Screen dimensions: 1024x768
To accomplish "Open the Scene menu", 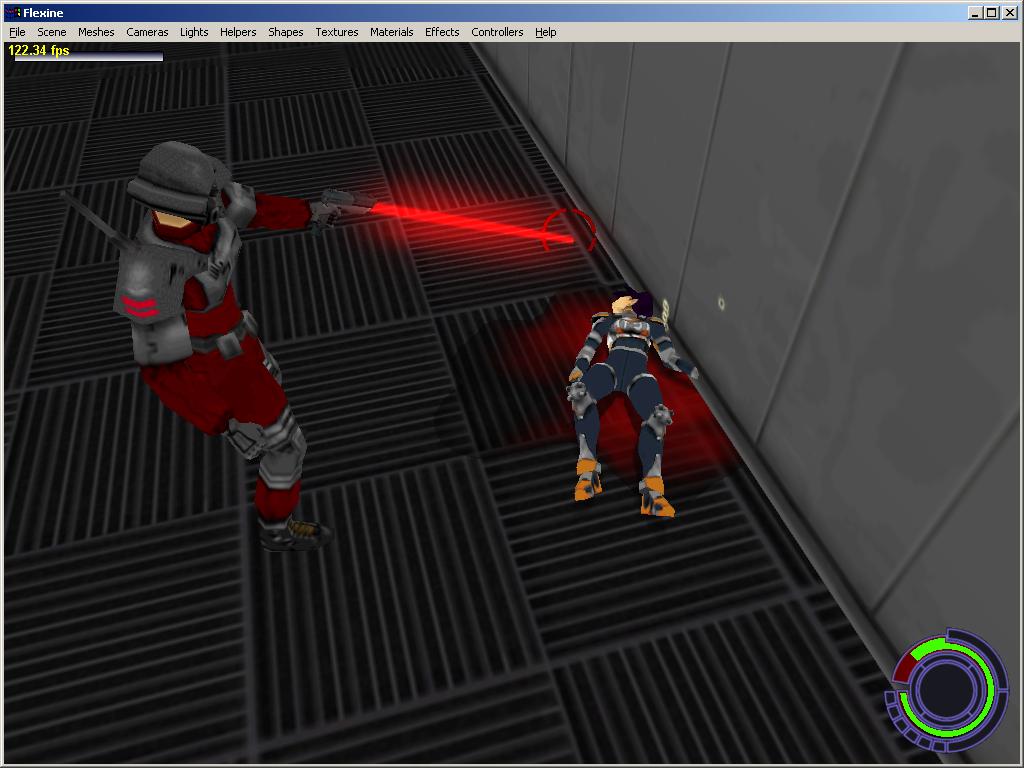I will pyautogui.click(x=52, y=32).
